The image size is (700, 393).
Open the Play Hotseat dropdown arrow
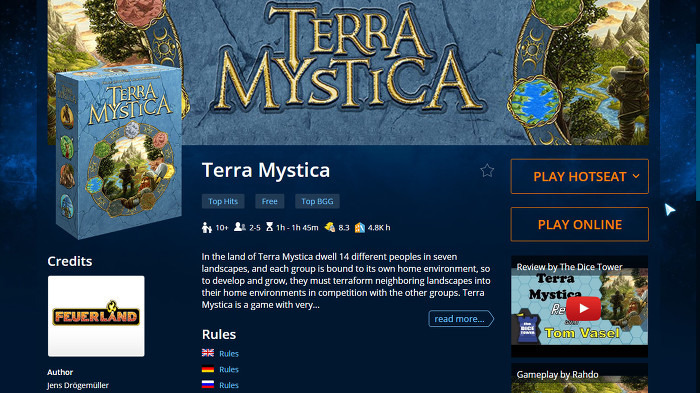click(x=636, y=176)
